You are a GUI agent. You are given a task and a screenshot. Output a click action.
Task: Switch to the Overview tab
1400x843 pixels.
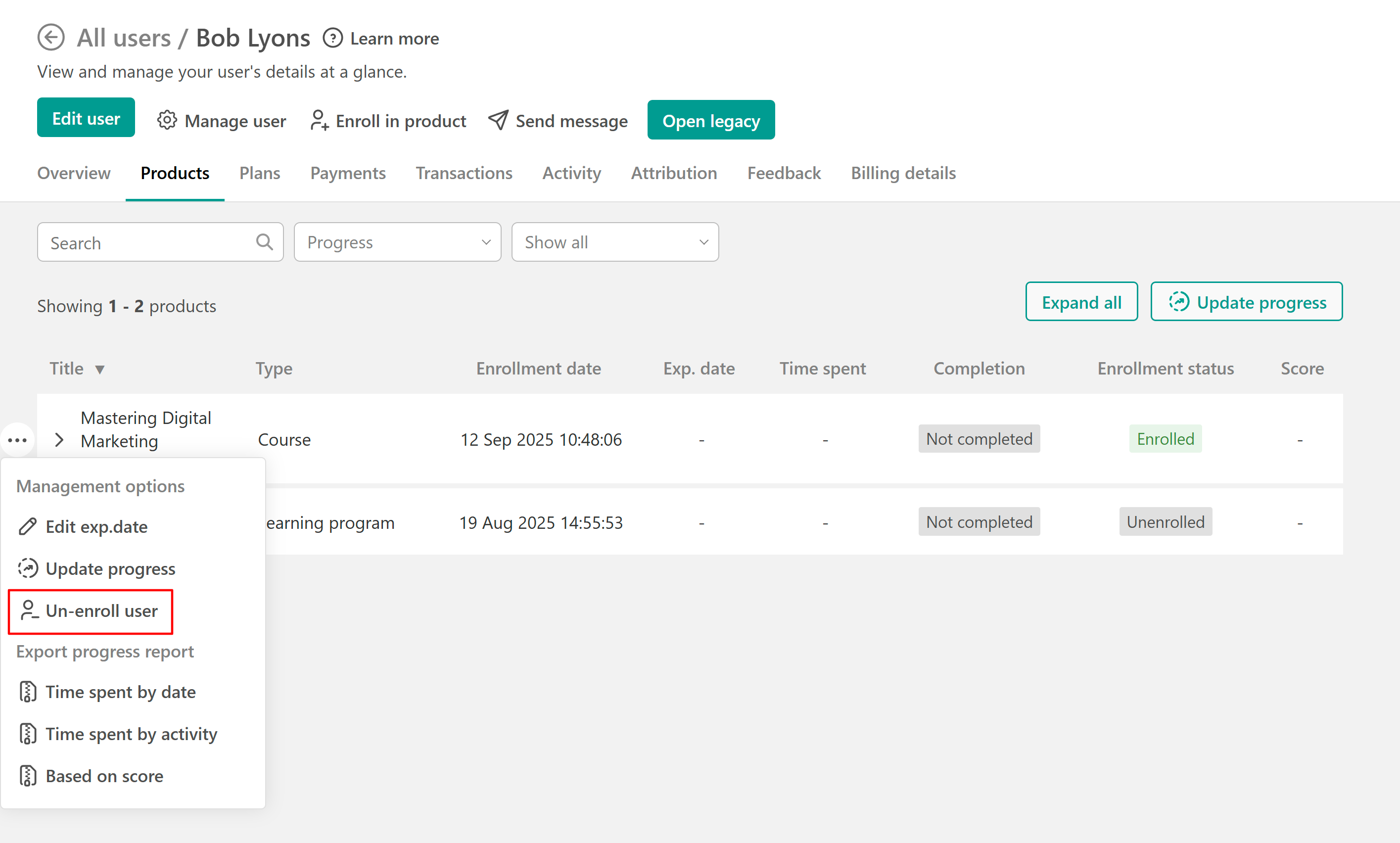[x=74, y=173]
